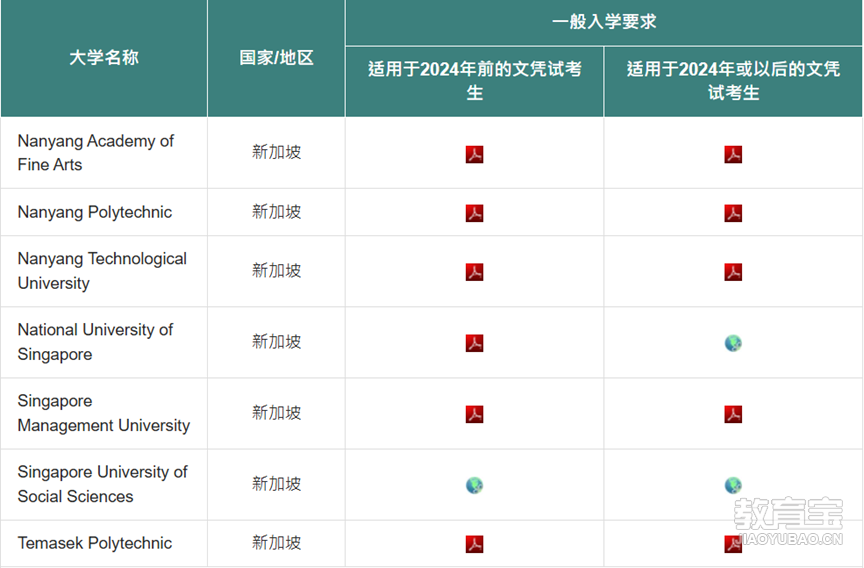The height and width of the screenshot is (568, 864).
Task: Open the 2024-or-later PDF for Temasek Polytechnic
Action: click(x=733, y=544)
